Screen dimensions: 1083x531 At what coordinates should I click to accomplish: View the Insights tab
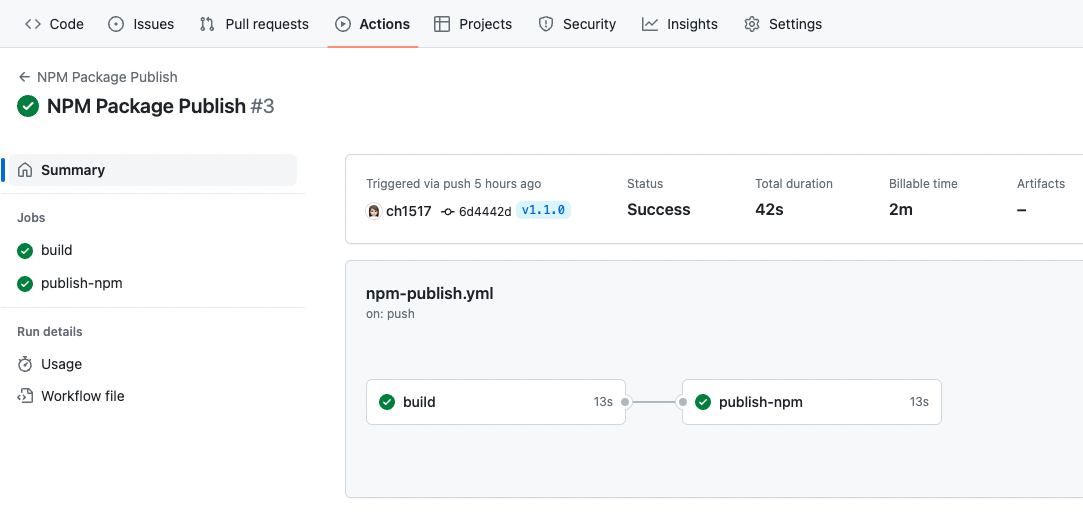tap(680, 24)
